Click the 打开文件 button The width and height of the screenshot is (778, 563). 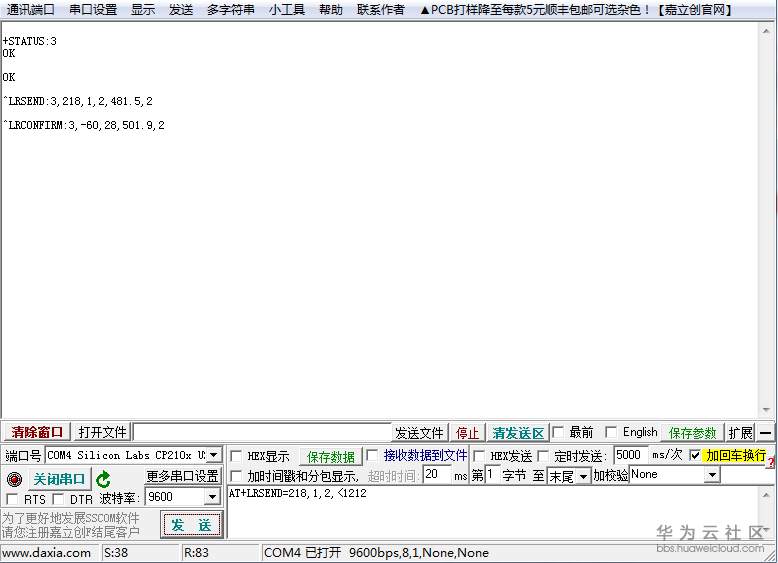(x=102, y=432)
